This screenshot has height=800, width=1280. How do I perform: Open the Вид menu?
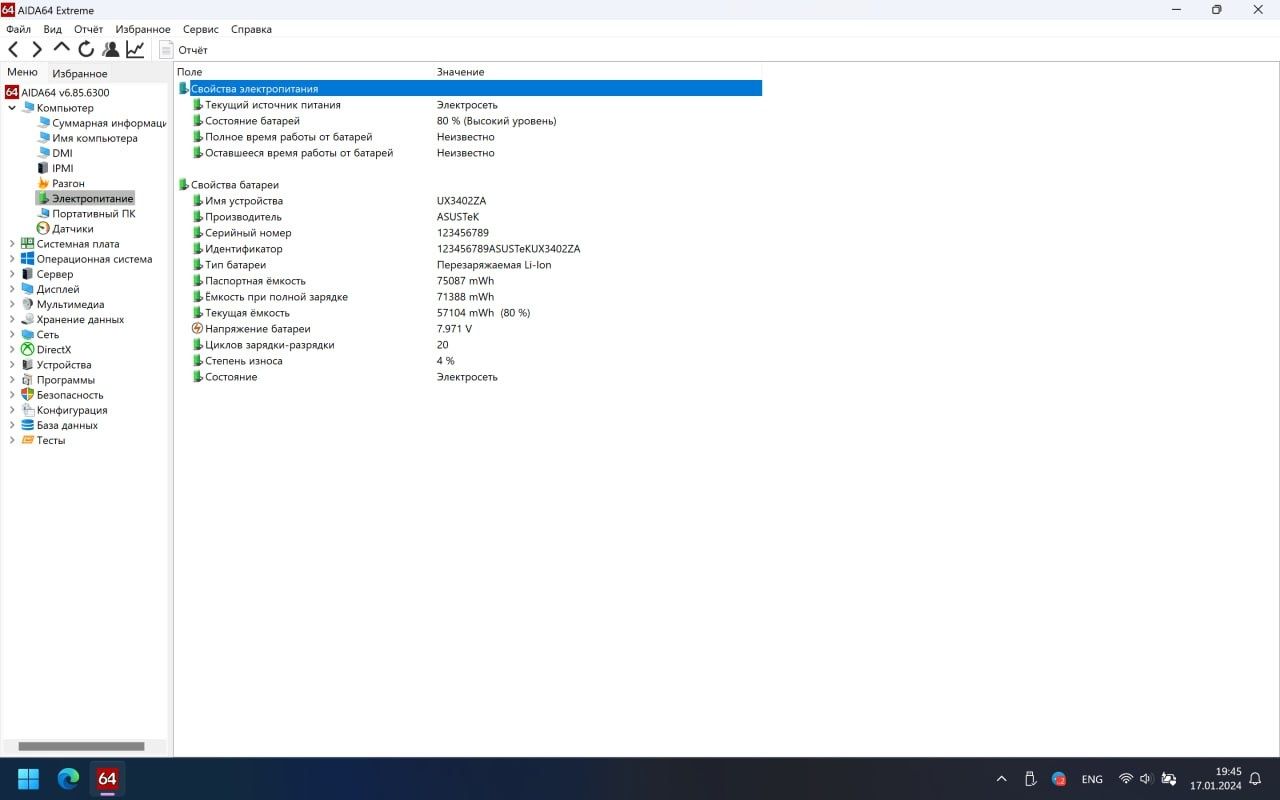pos(52,29)
